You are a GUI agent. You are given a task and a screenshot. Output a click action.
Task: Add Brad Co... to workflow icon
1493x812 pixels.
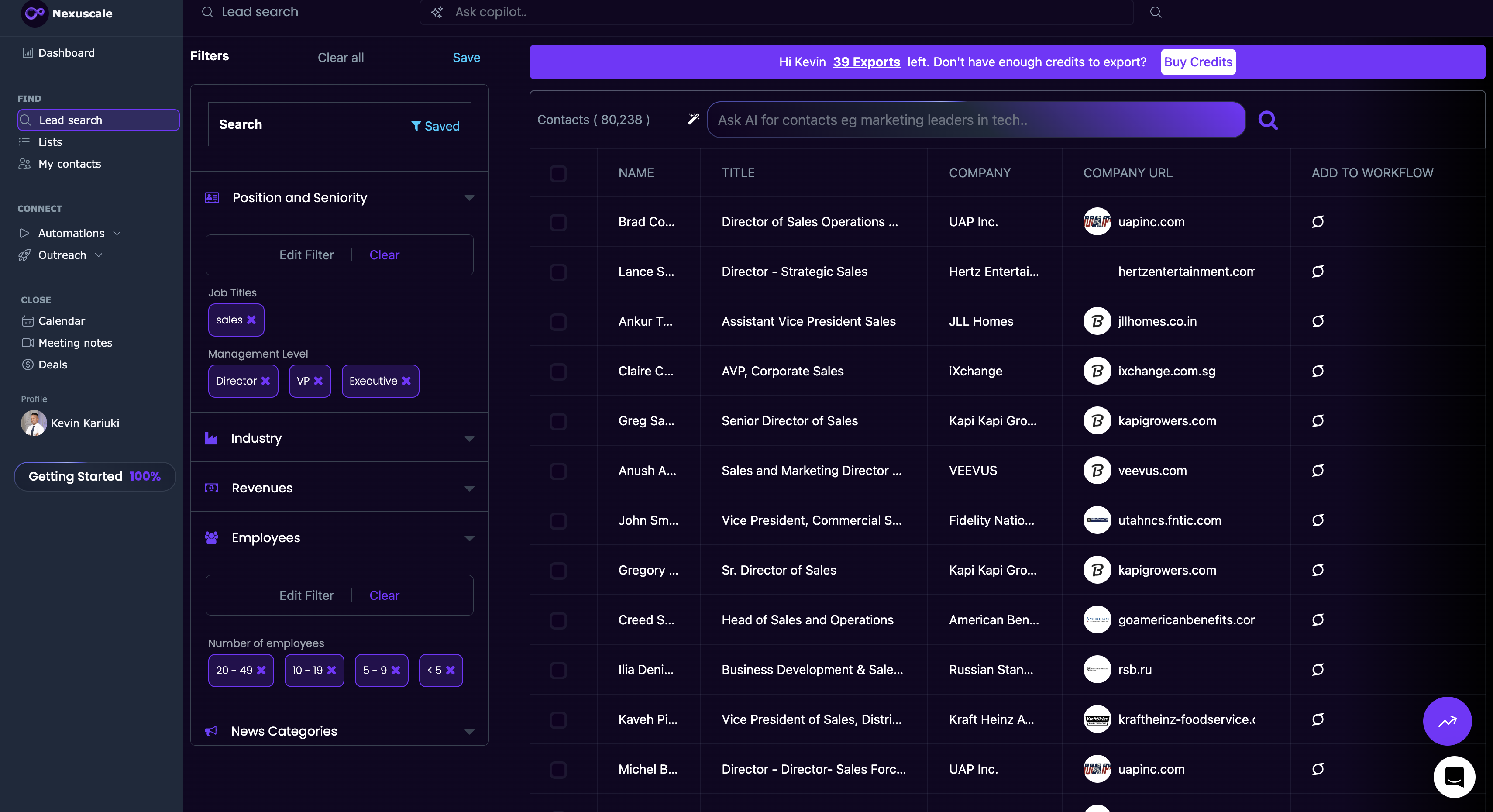point(1318,221)
